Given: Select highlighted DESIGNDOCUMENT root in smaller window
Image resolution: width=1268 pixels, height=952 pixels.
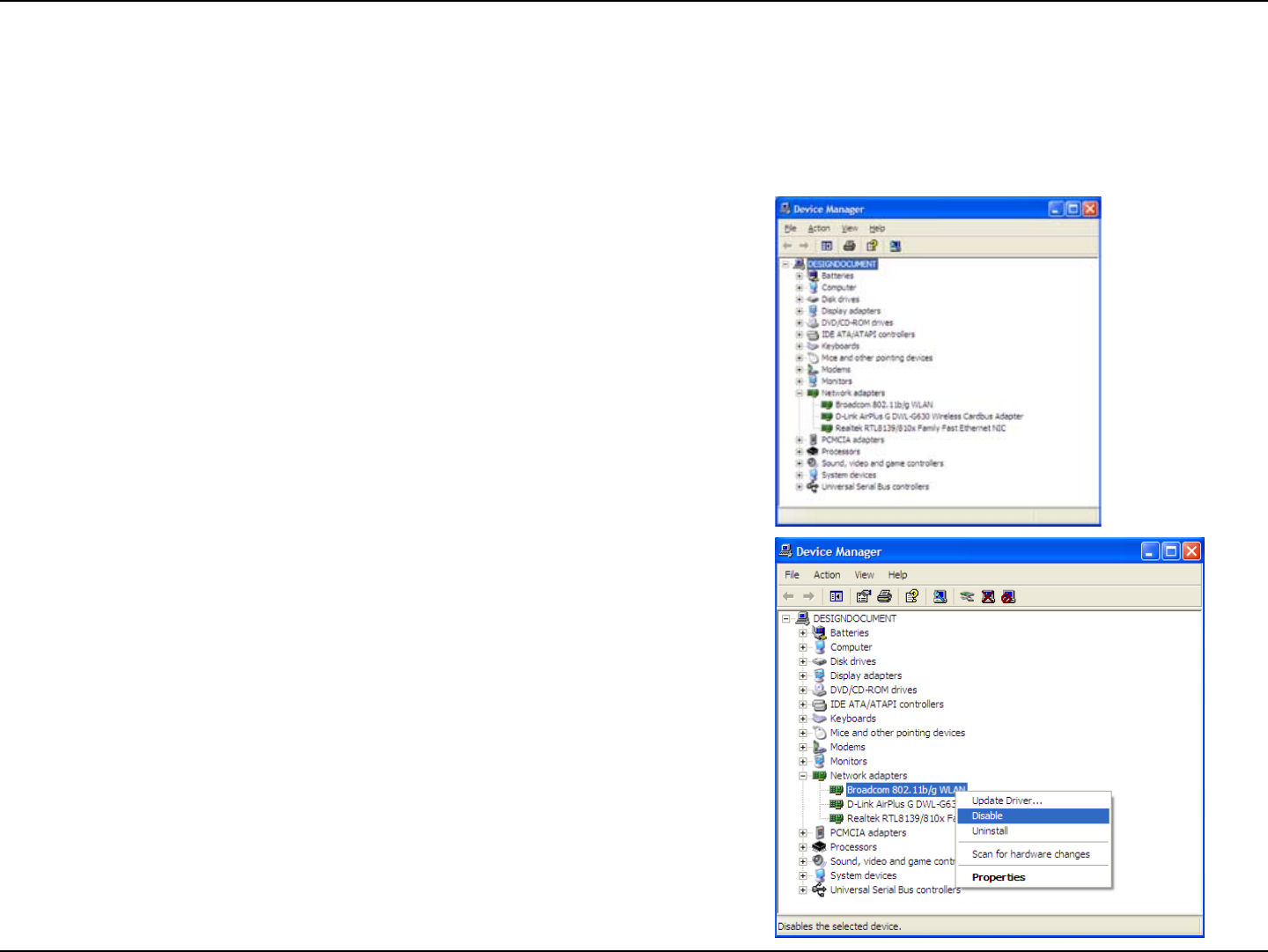Looking at the screenshot, I should [842, 264].
